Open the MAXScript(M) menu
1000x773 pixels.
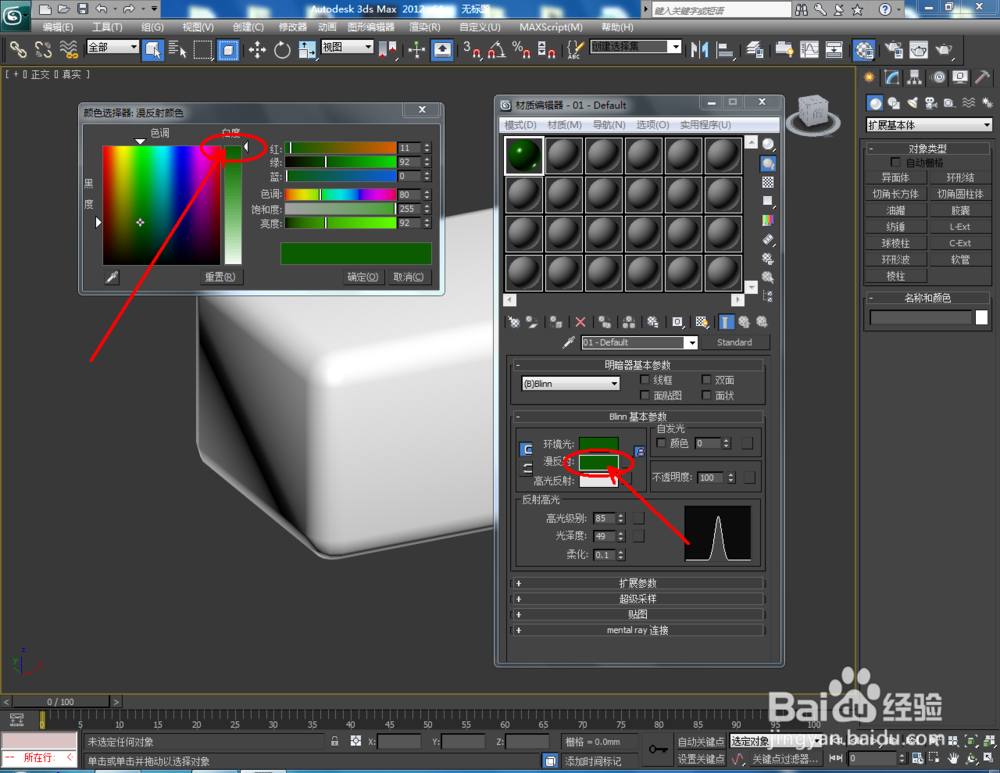point(551,27)
